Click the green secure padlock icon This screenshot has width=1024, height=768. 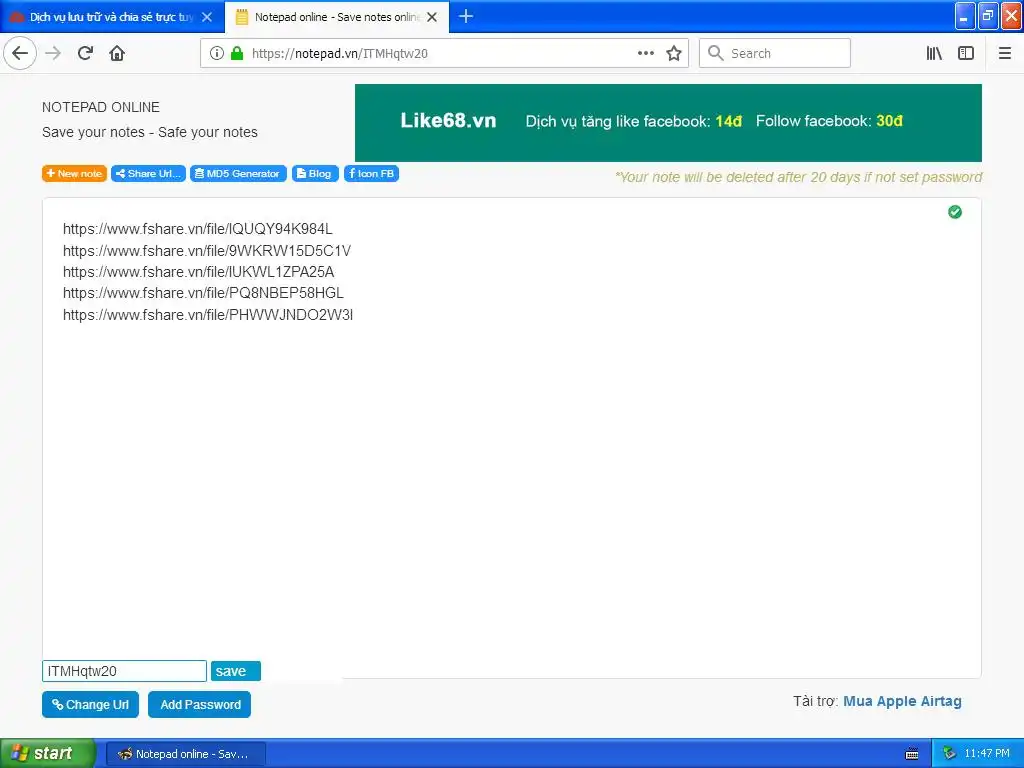point(237,54)
